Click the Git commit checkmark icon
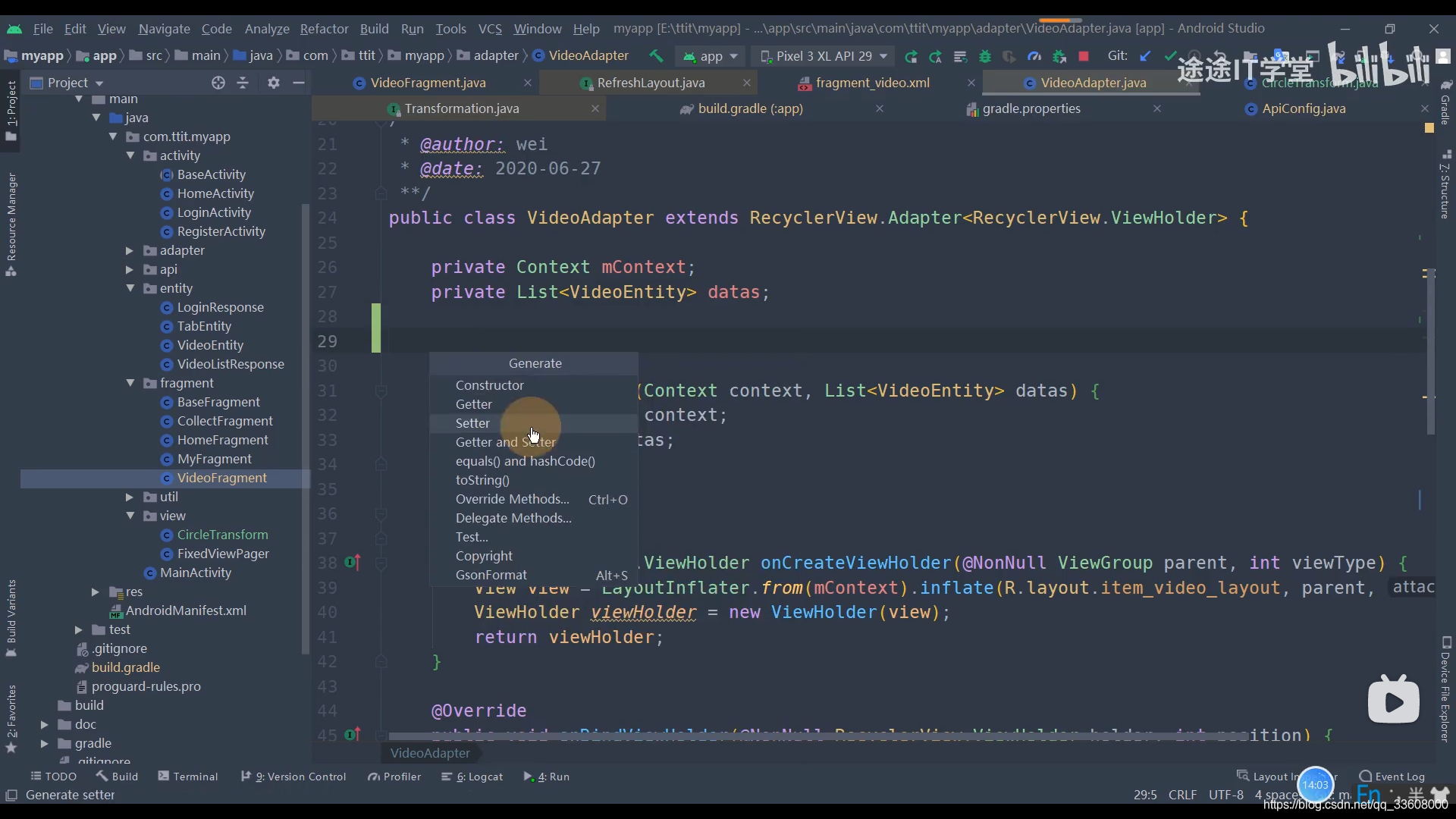Image resolution: width=1456 pixels, height=819 pixels. (1170, 56)
